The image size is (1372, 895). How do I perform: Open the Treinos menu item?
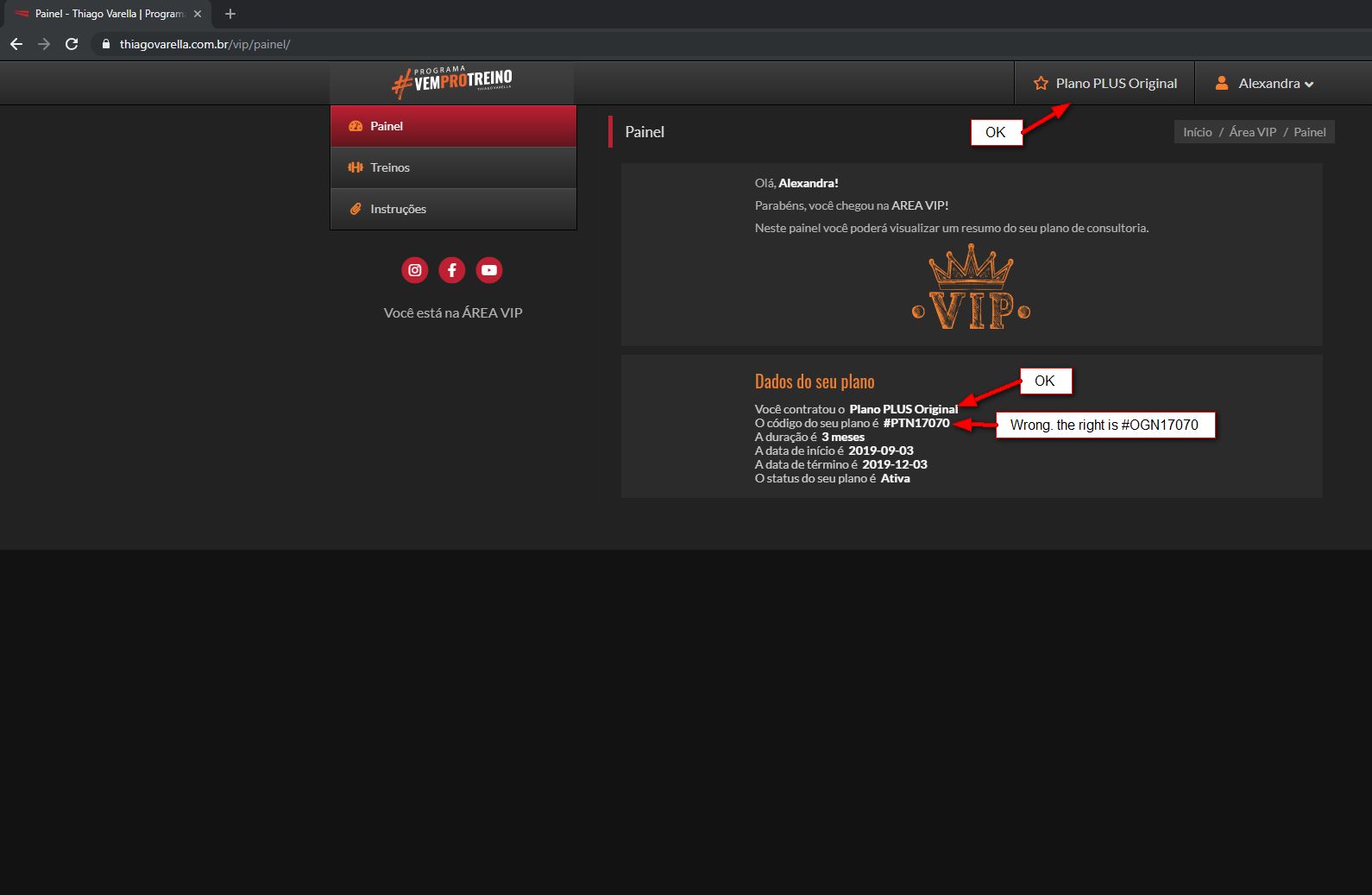click(453, 167)
